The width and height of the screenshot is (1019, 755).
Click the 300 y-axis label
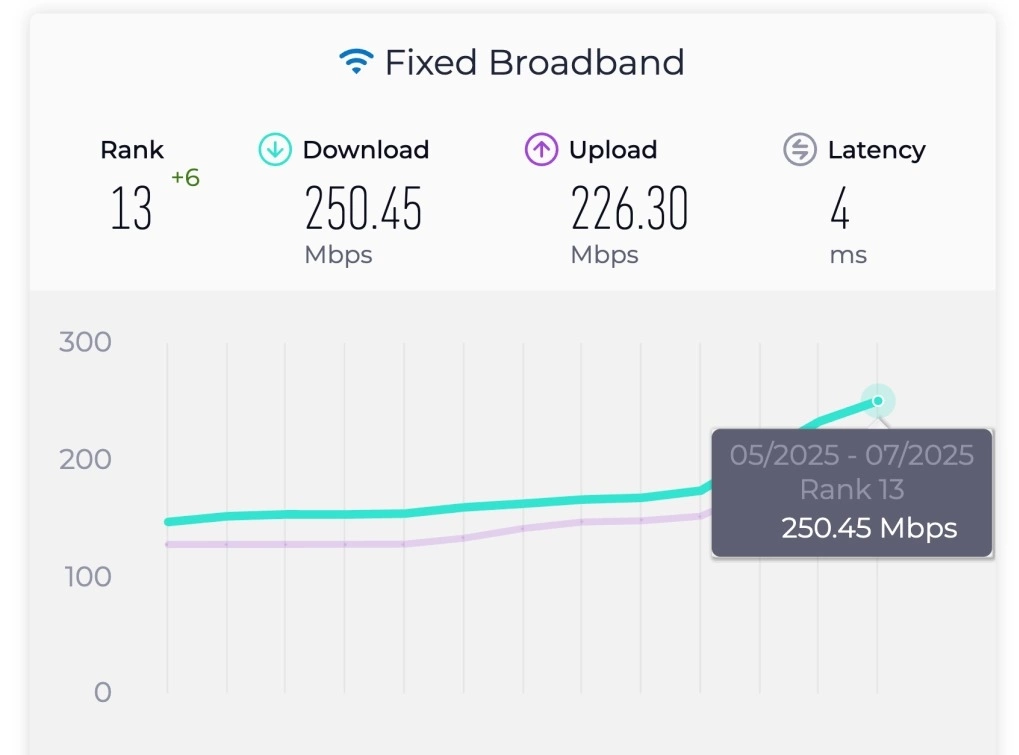[x=86, y=342]
